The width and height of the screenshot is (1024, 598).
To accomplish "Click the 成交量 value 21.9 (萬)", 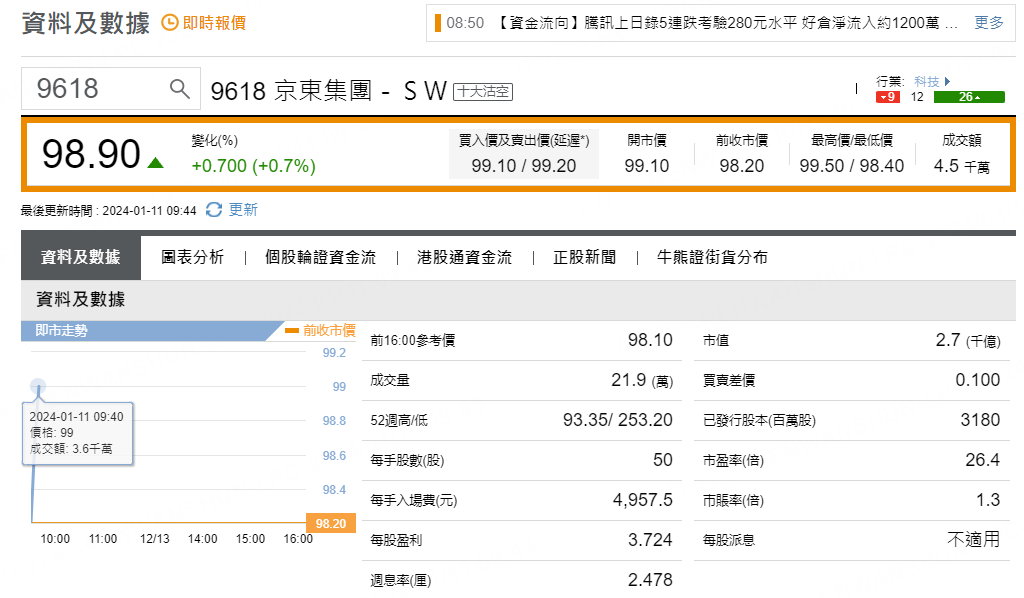I will pyautogui.click(x=642, y=380).
